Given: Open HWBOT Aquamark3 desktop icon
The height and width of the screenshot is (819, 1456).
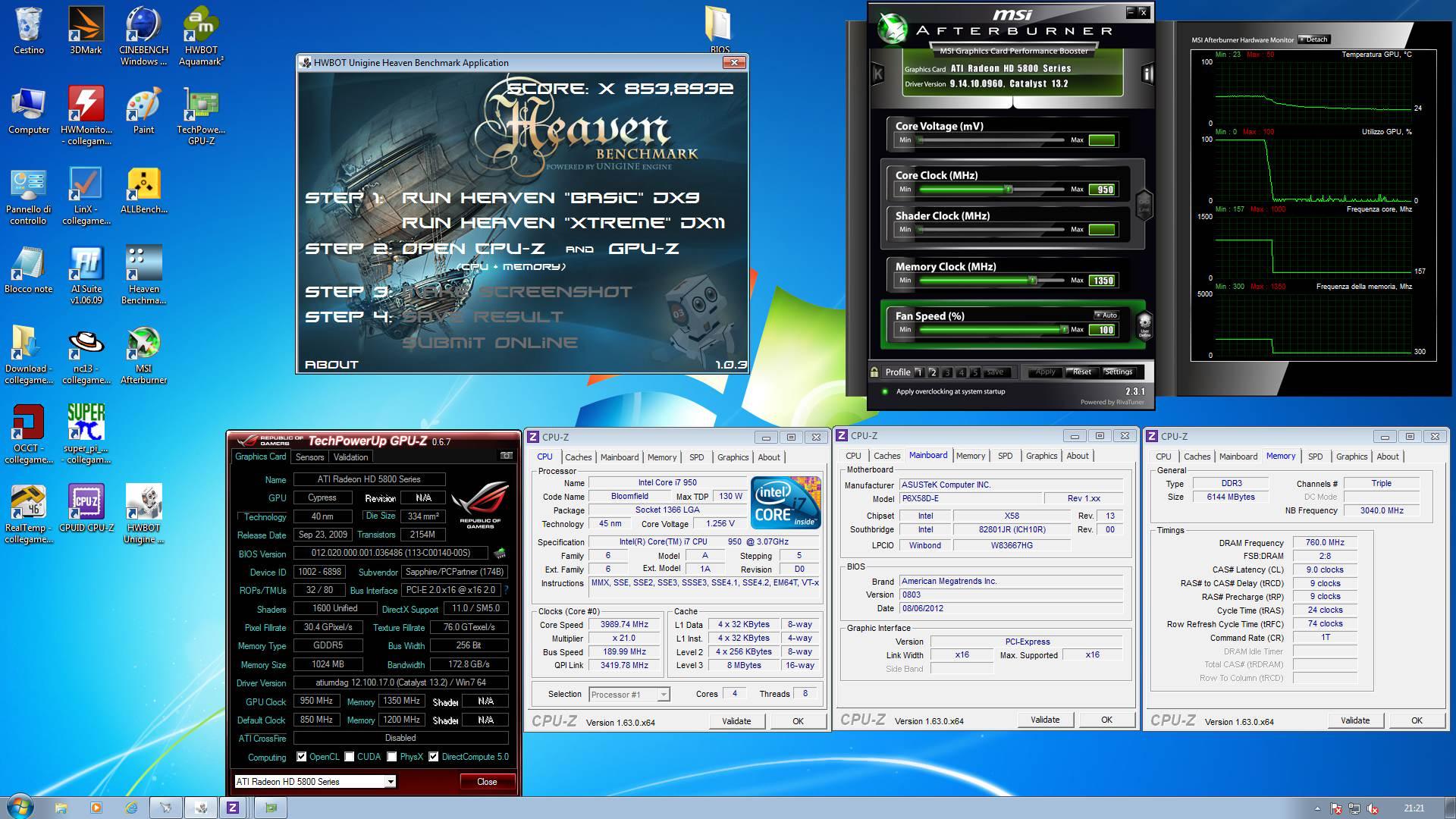Looking at the screenshot, I should pyautogui.click(x=201, y=36).
